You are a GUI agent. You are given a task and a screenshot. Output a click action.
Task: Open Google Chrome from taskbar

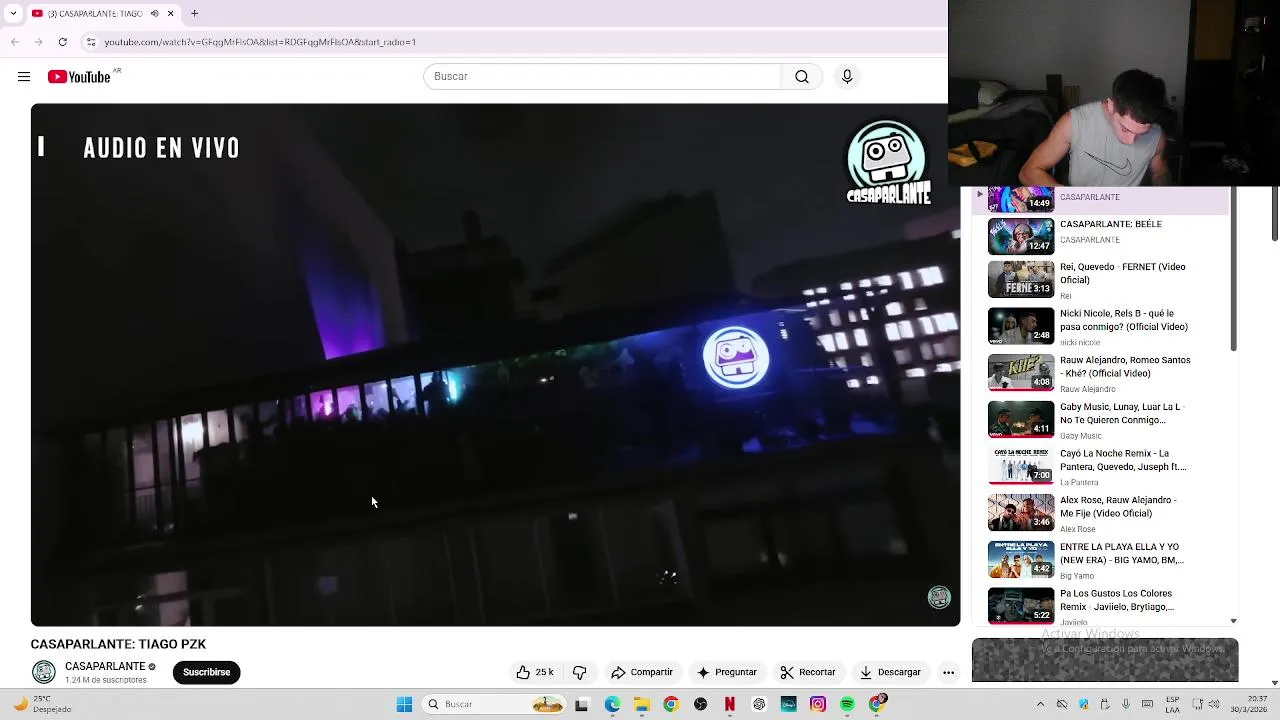point(671,705)
